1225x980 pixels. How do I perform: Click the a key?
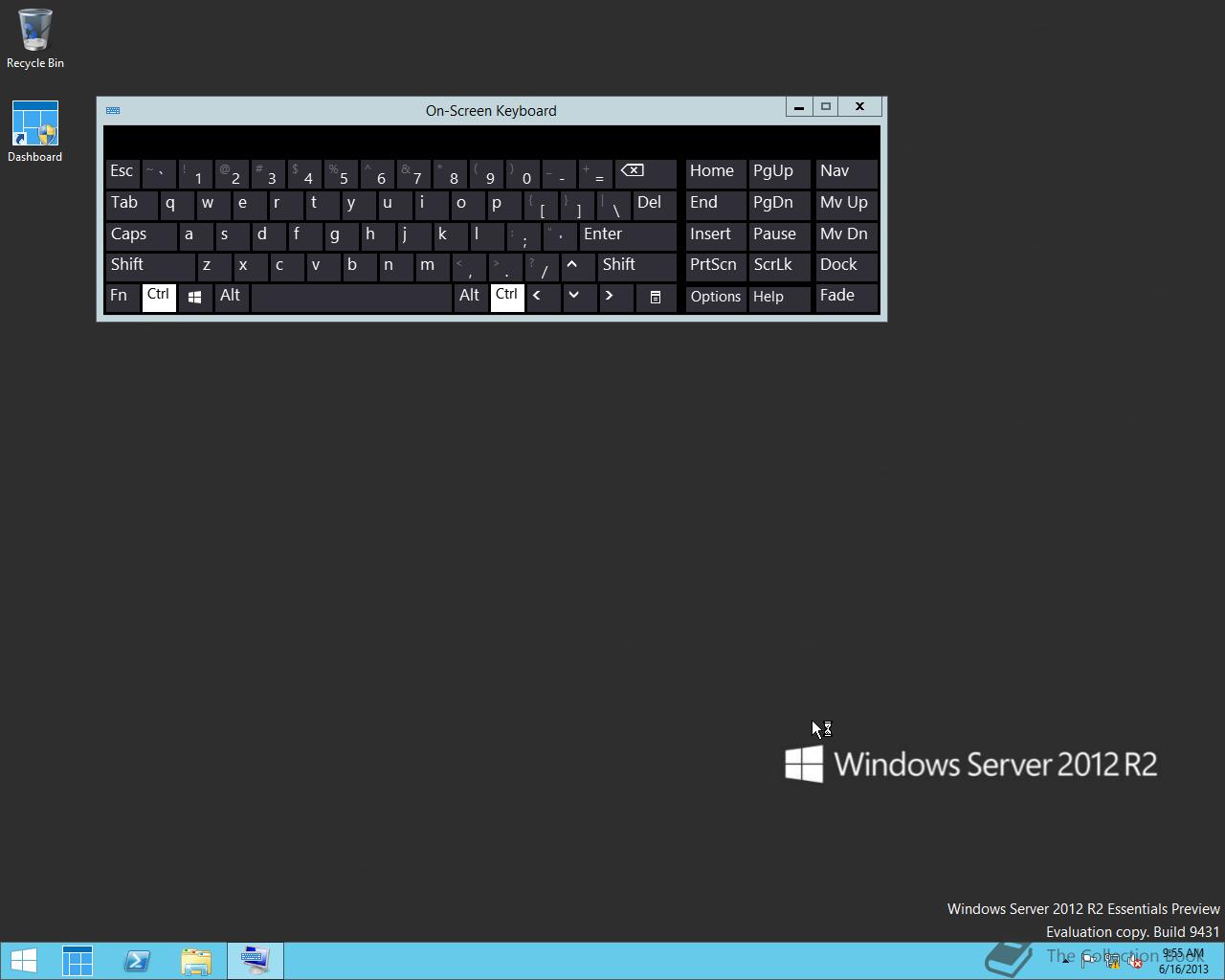[194, 235]
